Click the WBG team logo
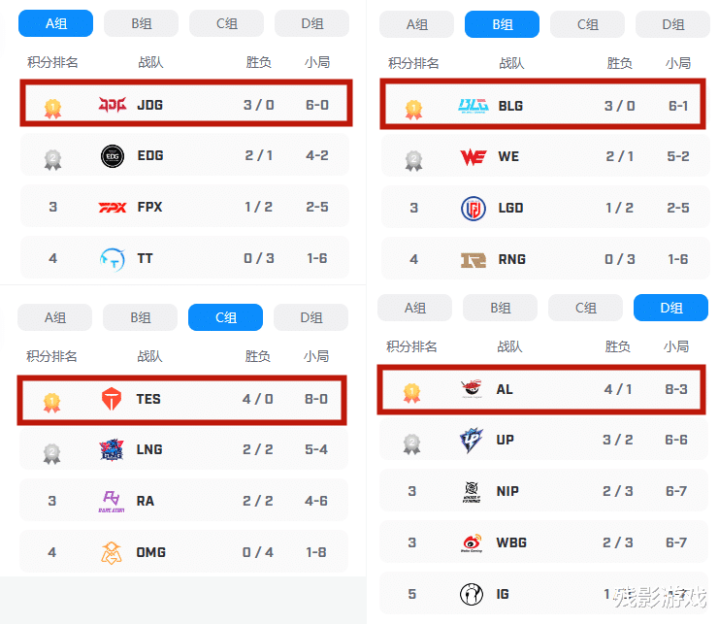The image size is (719, 624). coord(472,543)
